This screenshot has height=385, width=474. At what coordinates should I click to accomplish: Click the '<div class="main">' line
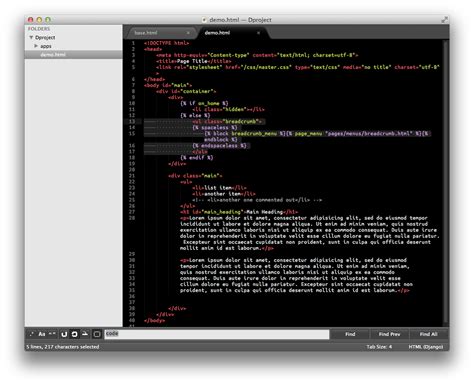tap(195, 176)
